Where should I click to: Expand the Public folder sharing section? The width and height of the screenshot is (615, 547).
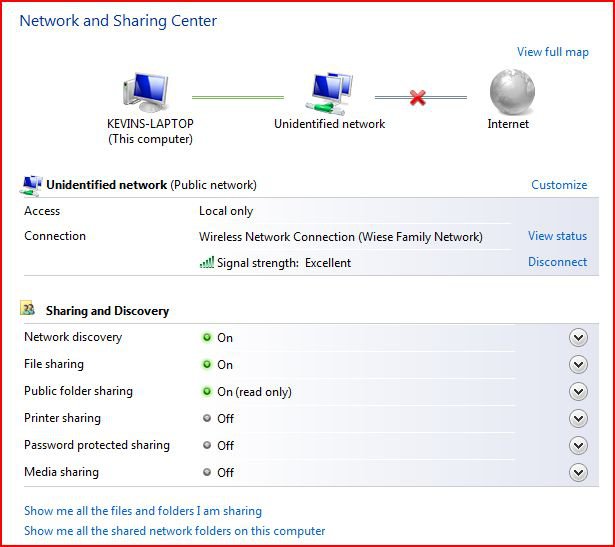(577, 391)
